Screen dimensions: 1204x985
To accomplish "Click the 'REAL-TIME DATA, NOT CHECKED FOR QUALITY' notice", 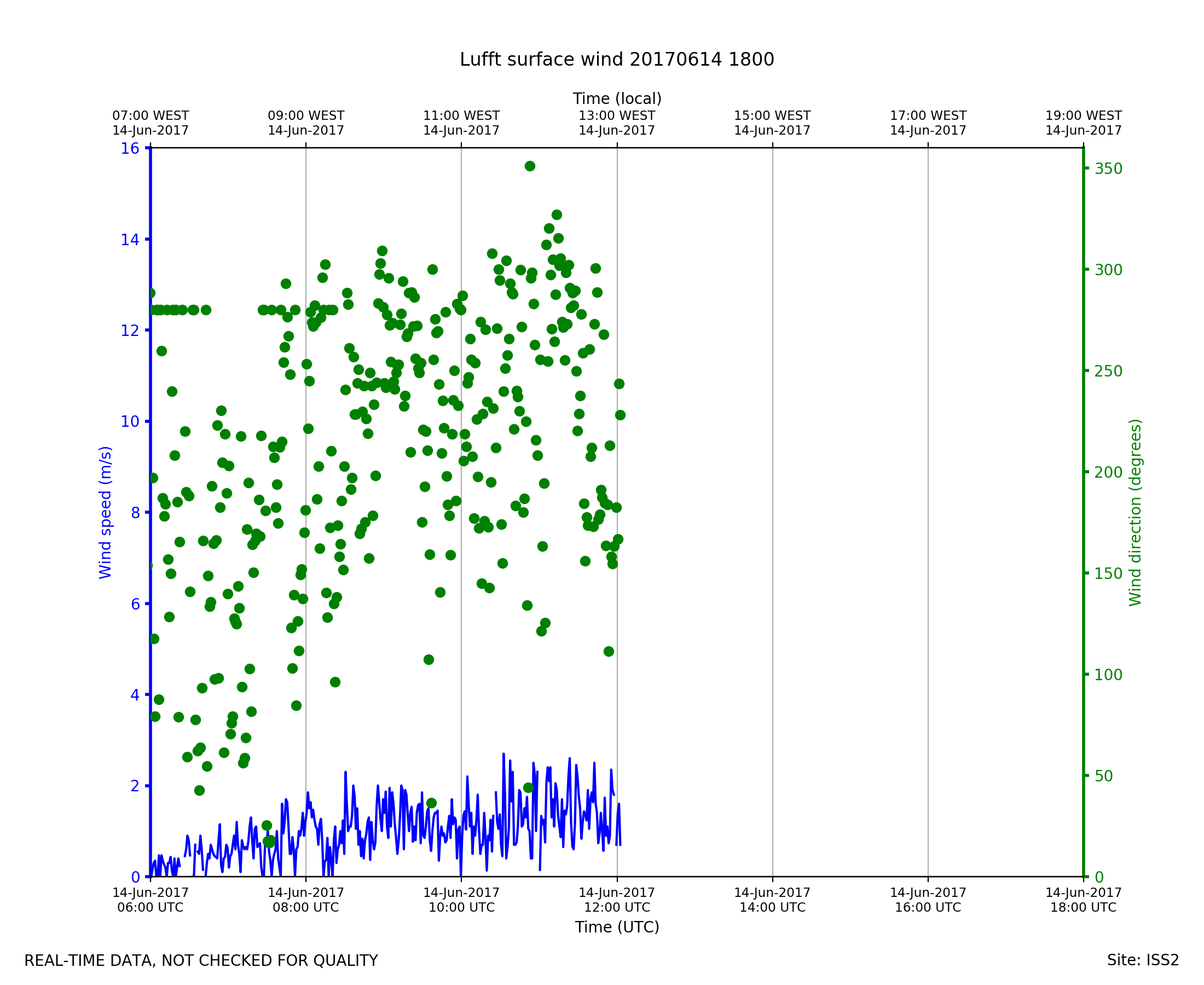I will tap(201, 960).
